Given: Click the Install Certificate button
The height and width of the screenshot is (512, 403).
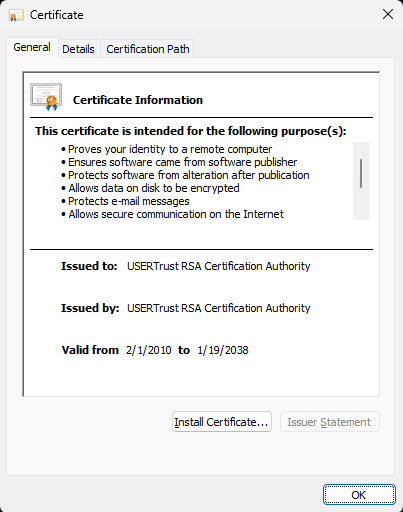Looking at the screenshot, I should click(222, 422).
